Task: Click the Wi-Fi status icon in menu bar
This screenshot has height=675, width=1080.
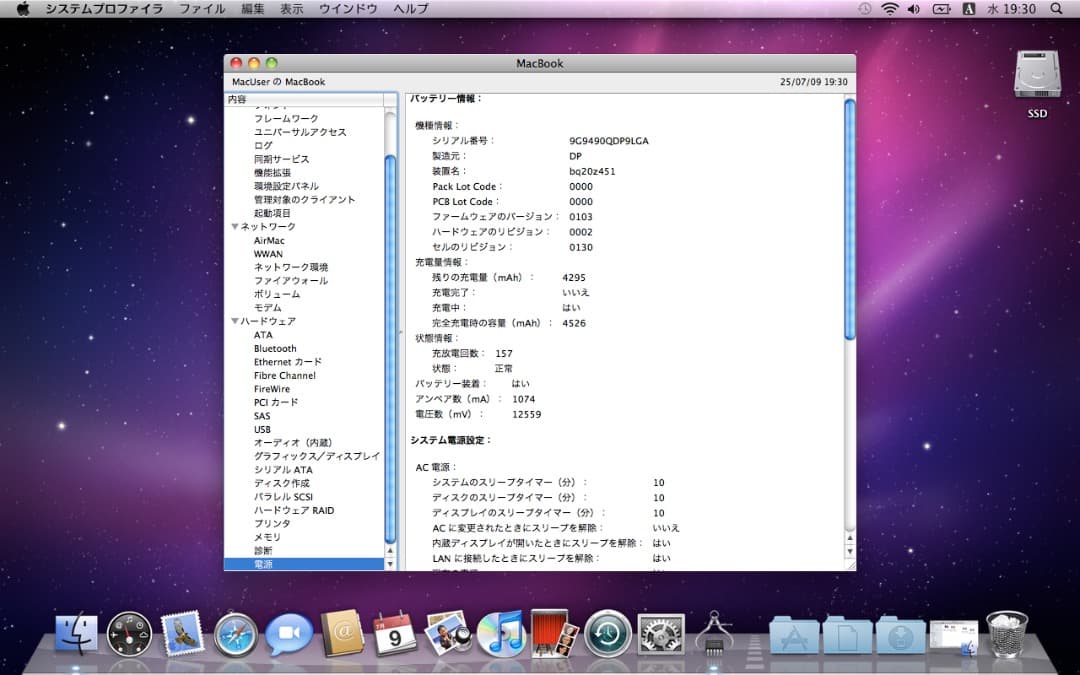Action: (x=888, y=9)
